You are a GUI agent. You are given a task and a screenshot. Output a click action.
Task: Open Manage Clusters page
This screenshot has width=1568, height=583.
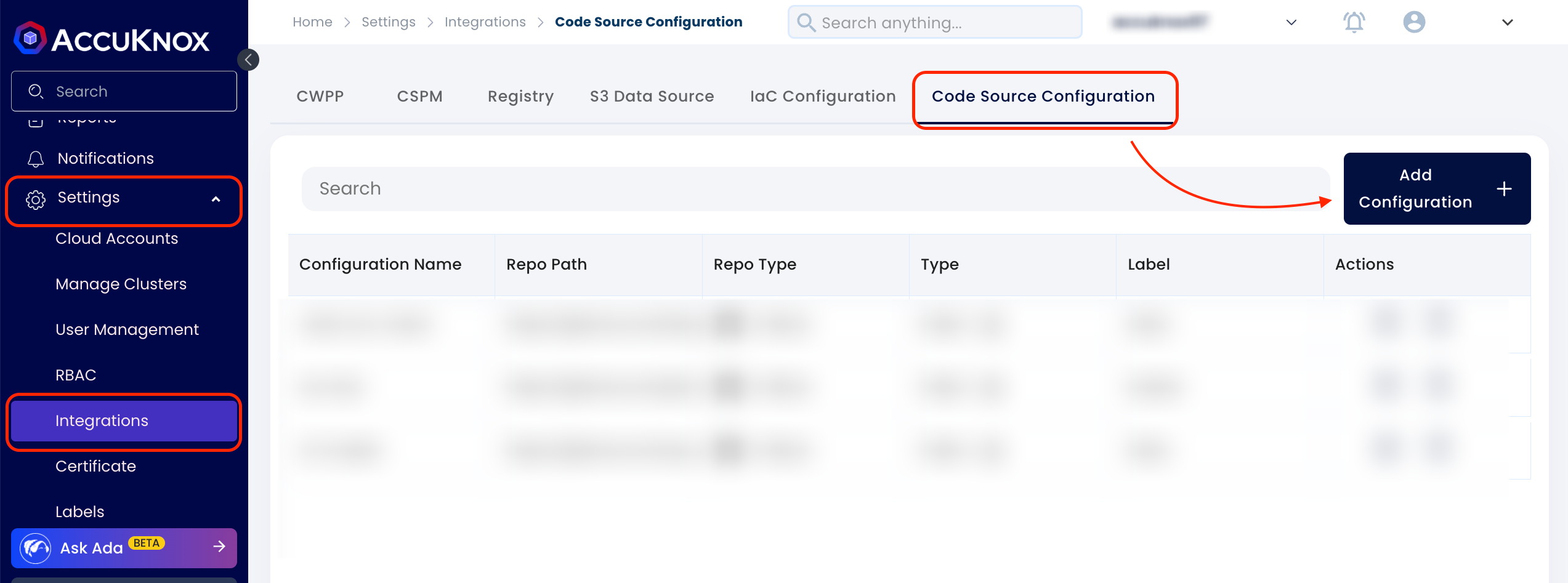(x=121, y=284)
